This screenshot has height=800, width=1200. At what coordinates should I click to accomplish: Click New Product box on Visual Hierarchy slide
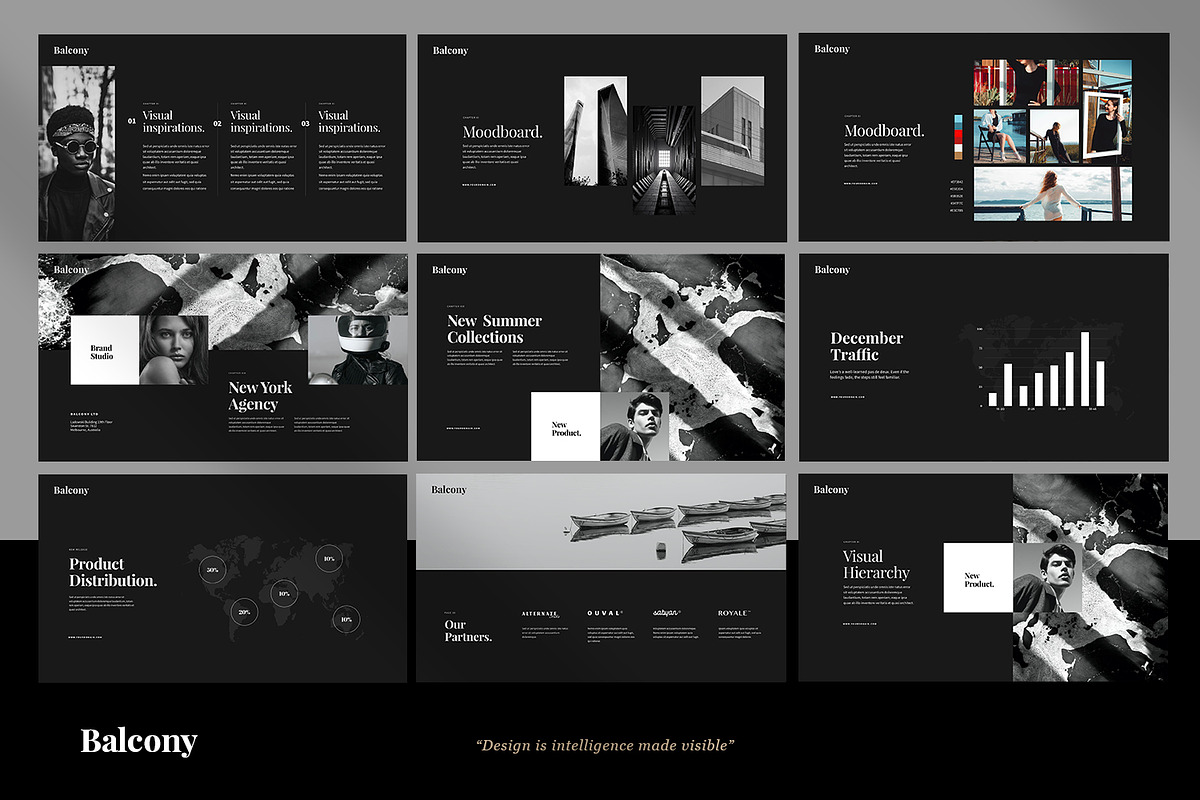coord(978,578)
